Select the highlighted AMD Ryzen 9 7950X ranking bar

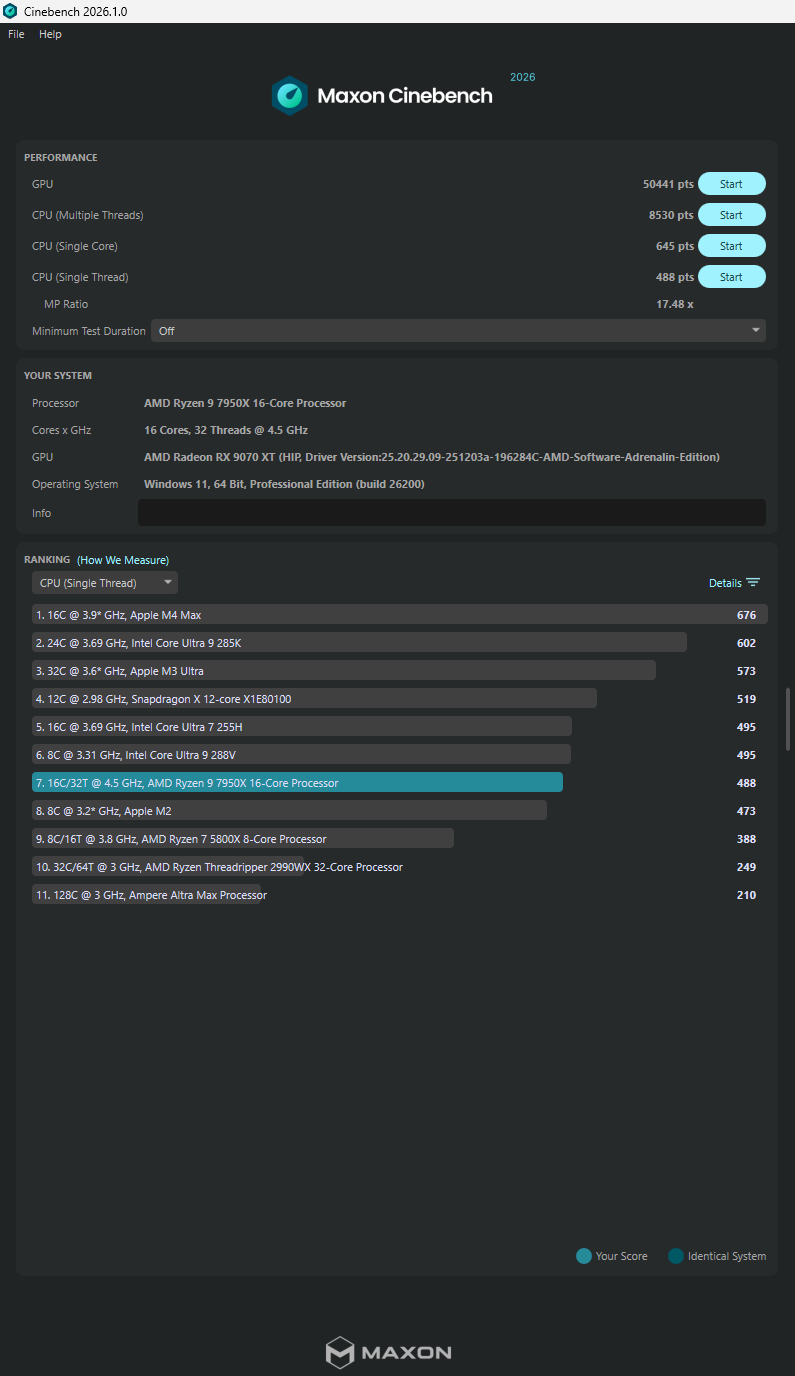pos(297,783)
